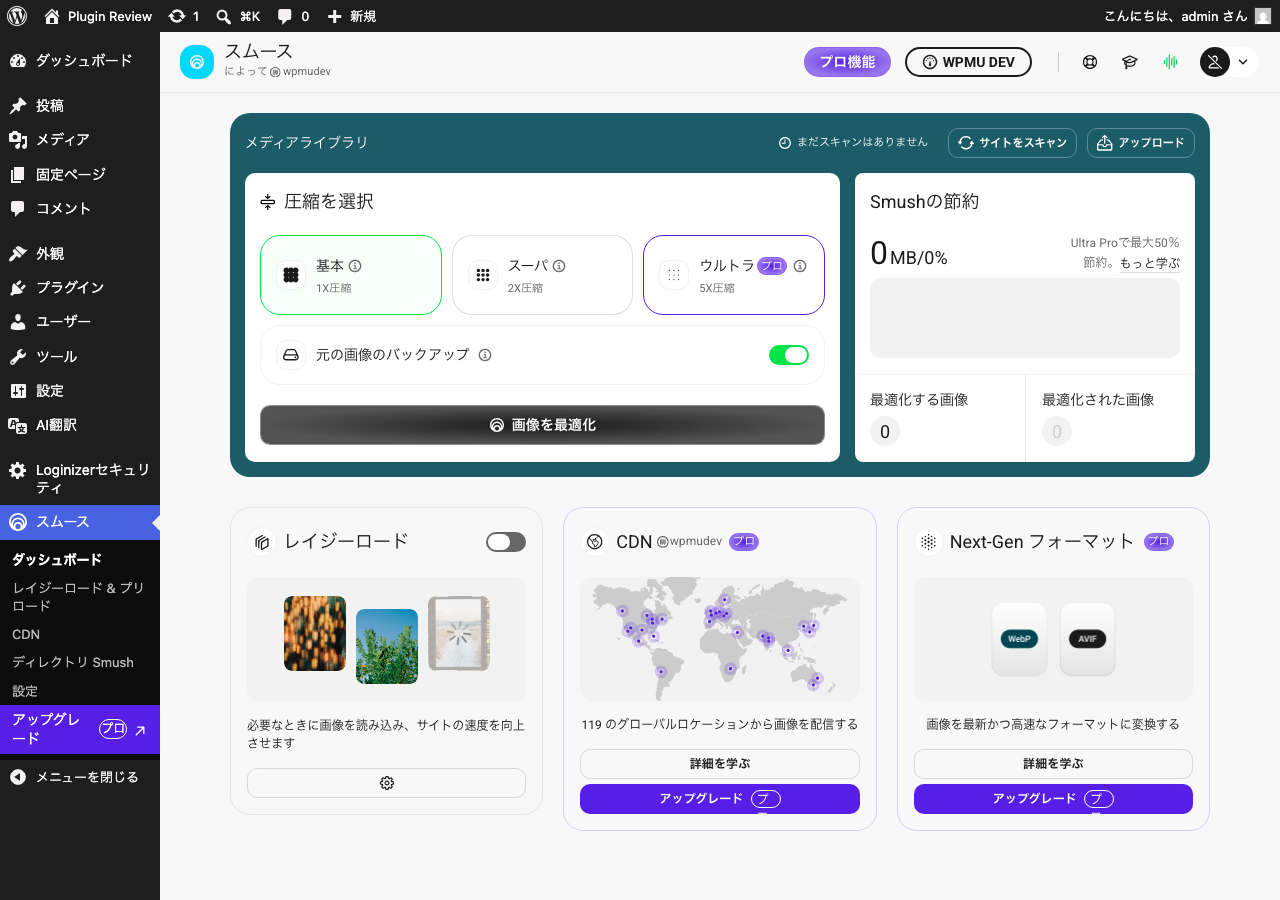Image resolution: width=1280 pixels, height=900 pixels.
Task: Click アップグレード in Next-Gen card
Action: pyautogui.click(x=1053, y=799)
